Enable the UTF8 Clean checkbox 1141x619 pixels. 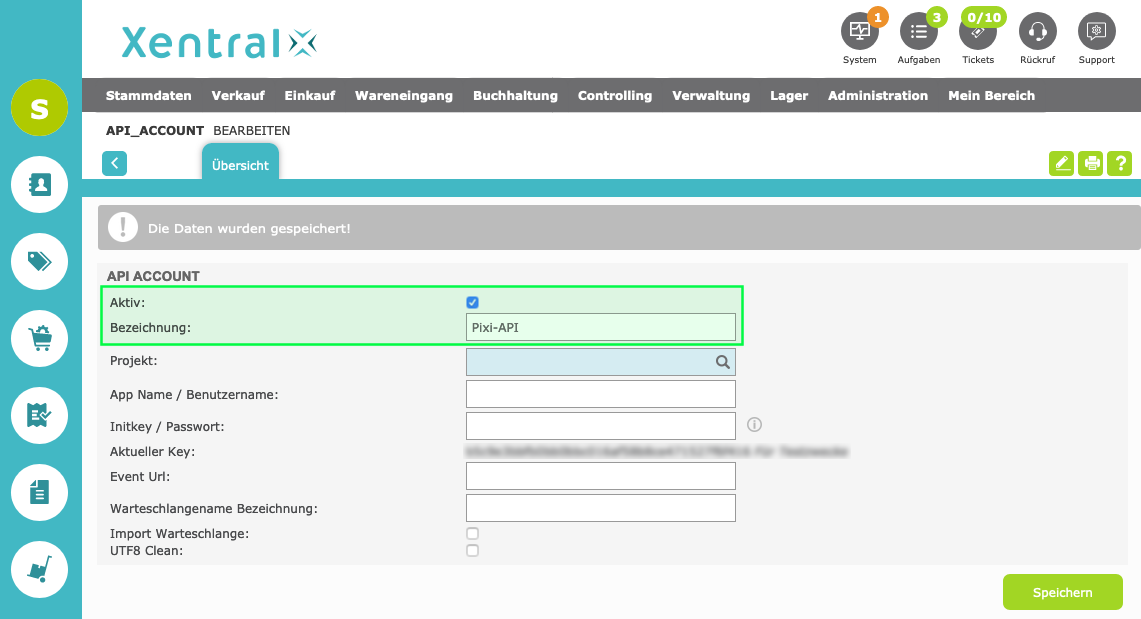[473, 550]
